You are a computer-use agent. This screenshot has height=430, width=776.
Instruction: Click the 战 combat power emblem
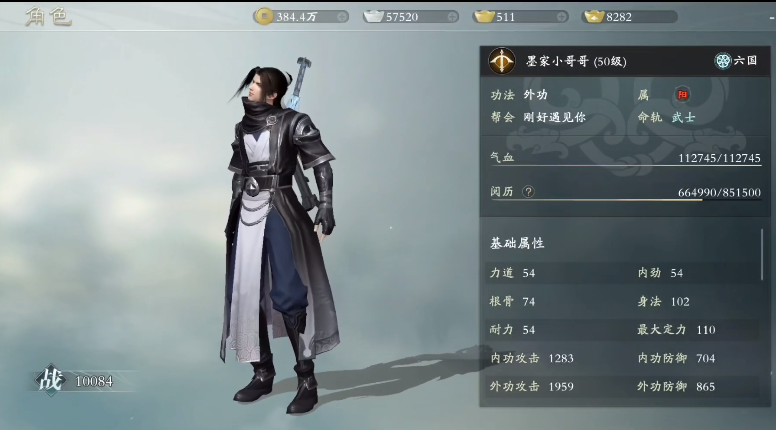pos(50,381)
